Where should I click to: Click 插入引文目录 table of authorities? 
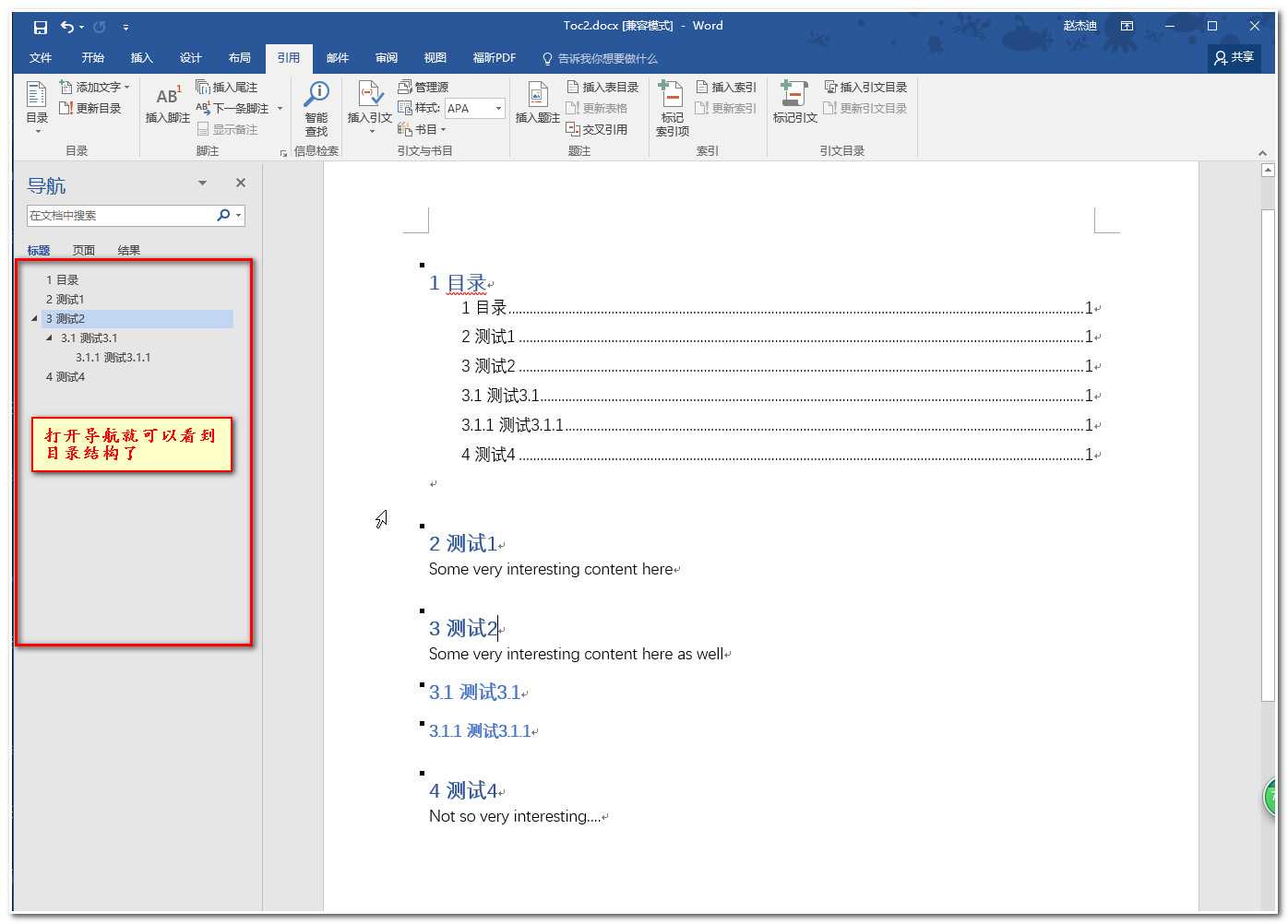tap(865, 87)
